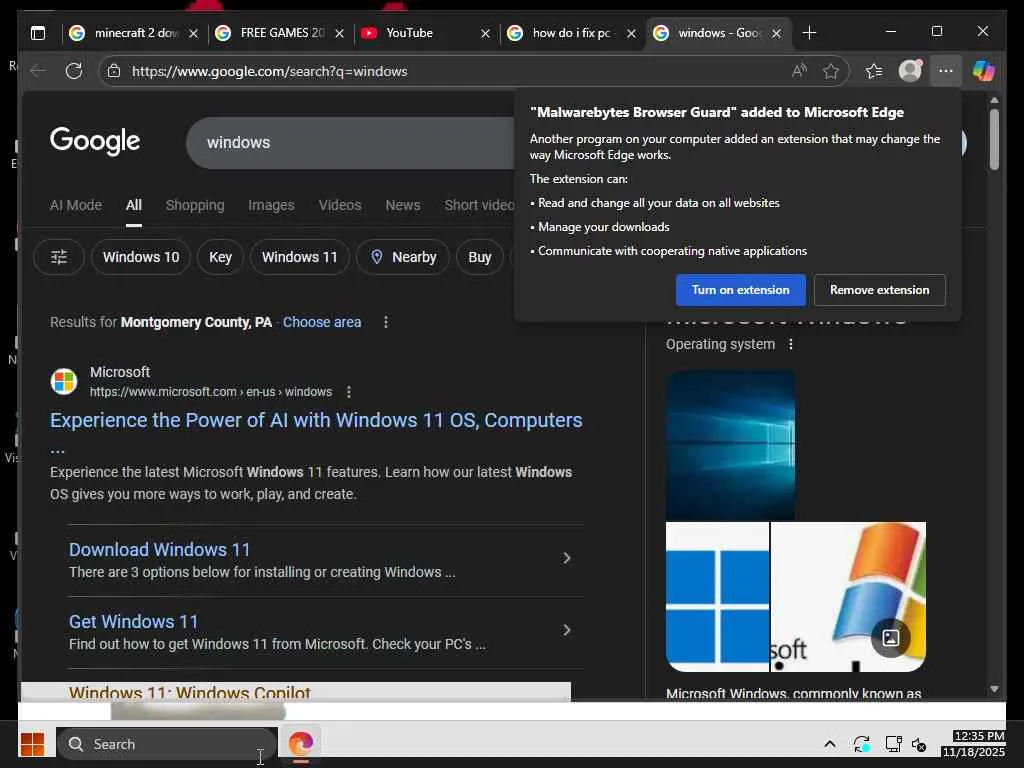This screenshot has width=1024, height=768.
Task: Open Experience the Power of AI link
Action: (x=316, y=420)
